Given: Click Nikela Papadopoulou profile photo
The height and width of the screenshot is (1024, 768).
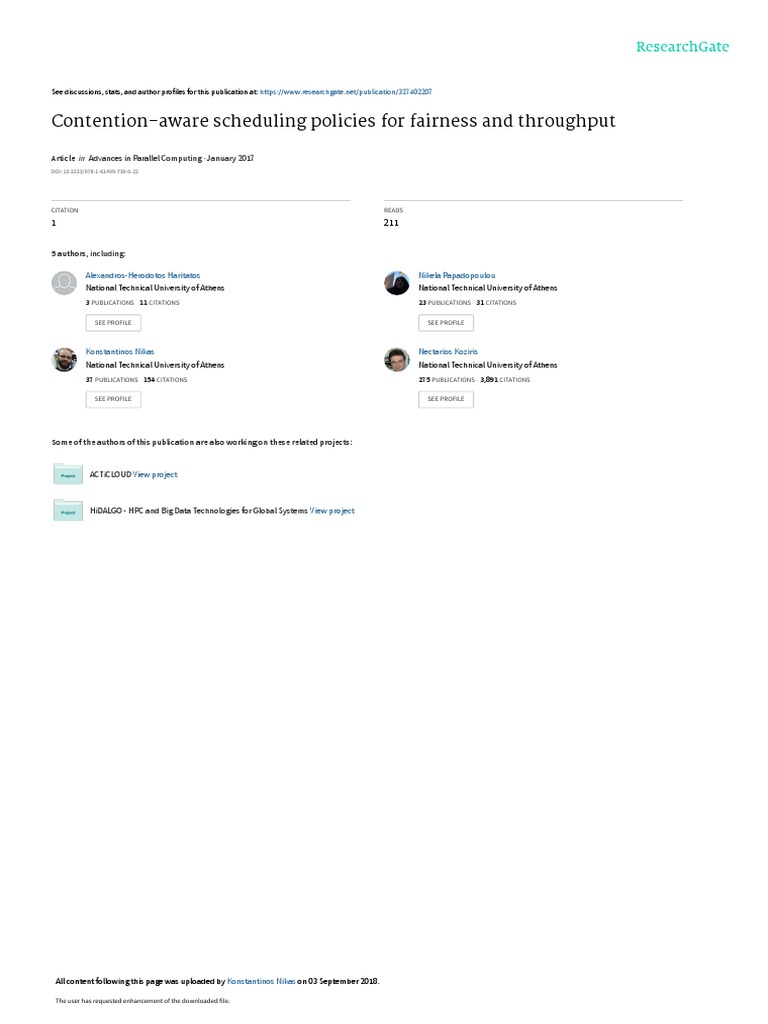Looking at the screenshot, I should click(396, 283).
